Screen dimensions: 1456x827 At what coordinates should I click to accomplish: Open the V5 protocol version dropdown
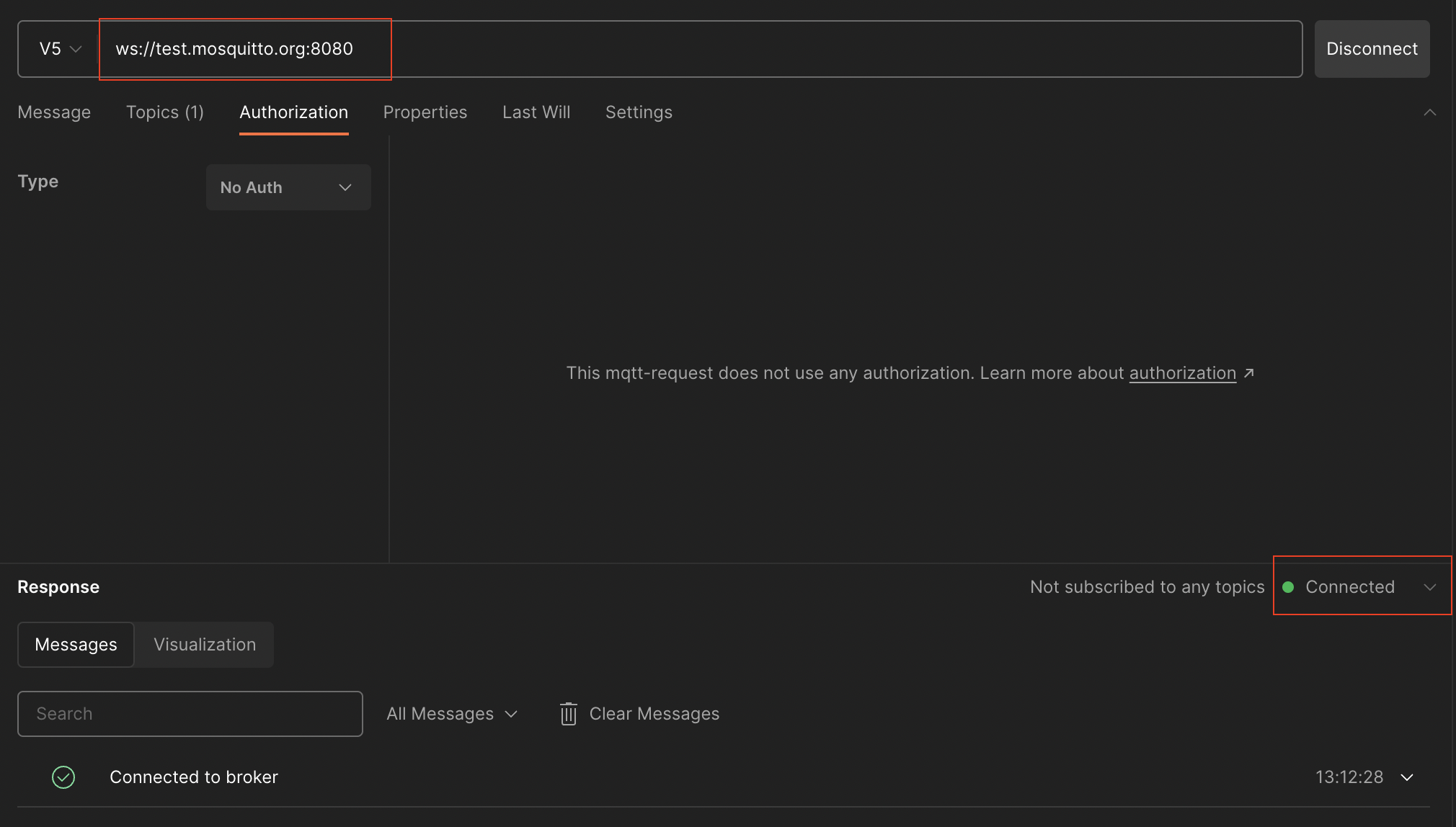(60, 48)
